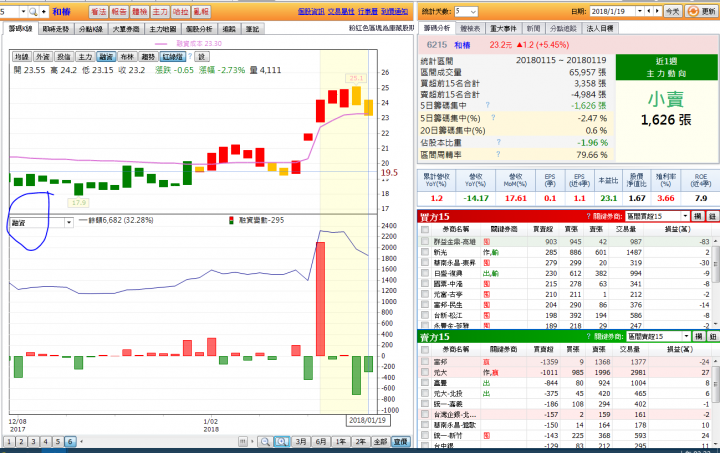Switch to the 主力地圖 tab
The image size is (720, 453).
[163, 29]
